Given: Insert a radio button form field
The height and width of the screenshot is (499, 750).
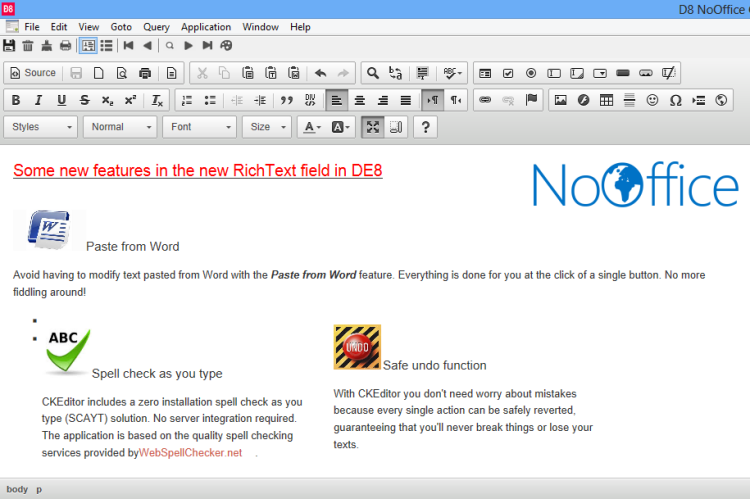Looking at the screenshot, I should click(531, 73).
